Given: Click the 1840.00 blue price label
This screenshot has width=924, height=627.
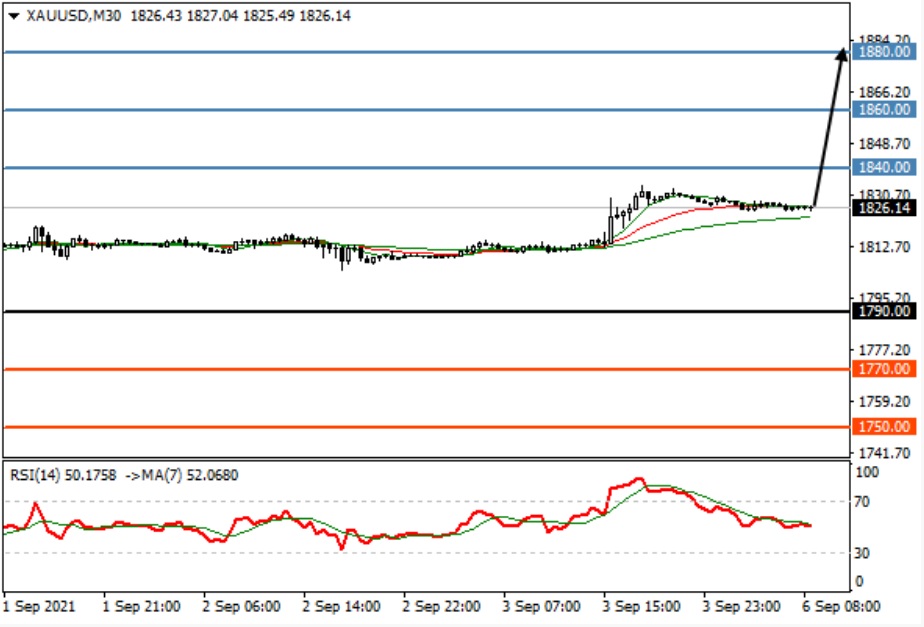Looking at the screenshot, I should (x=884, y=167).
